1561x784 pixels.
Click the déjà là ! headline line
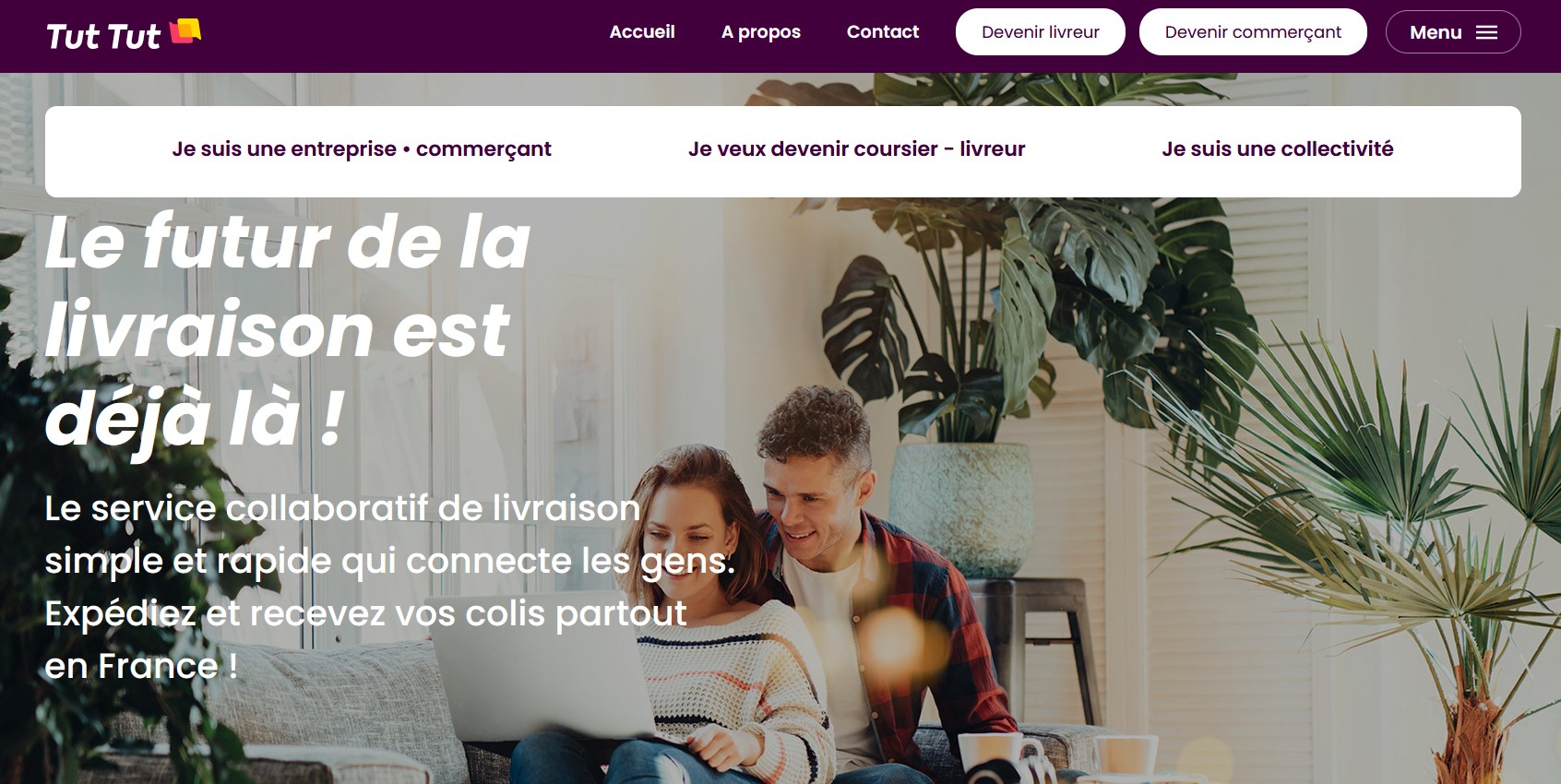click(195, 419)
